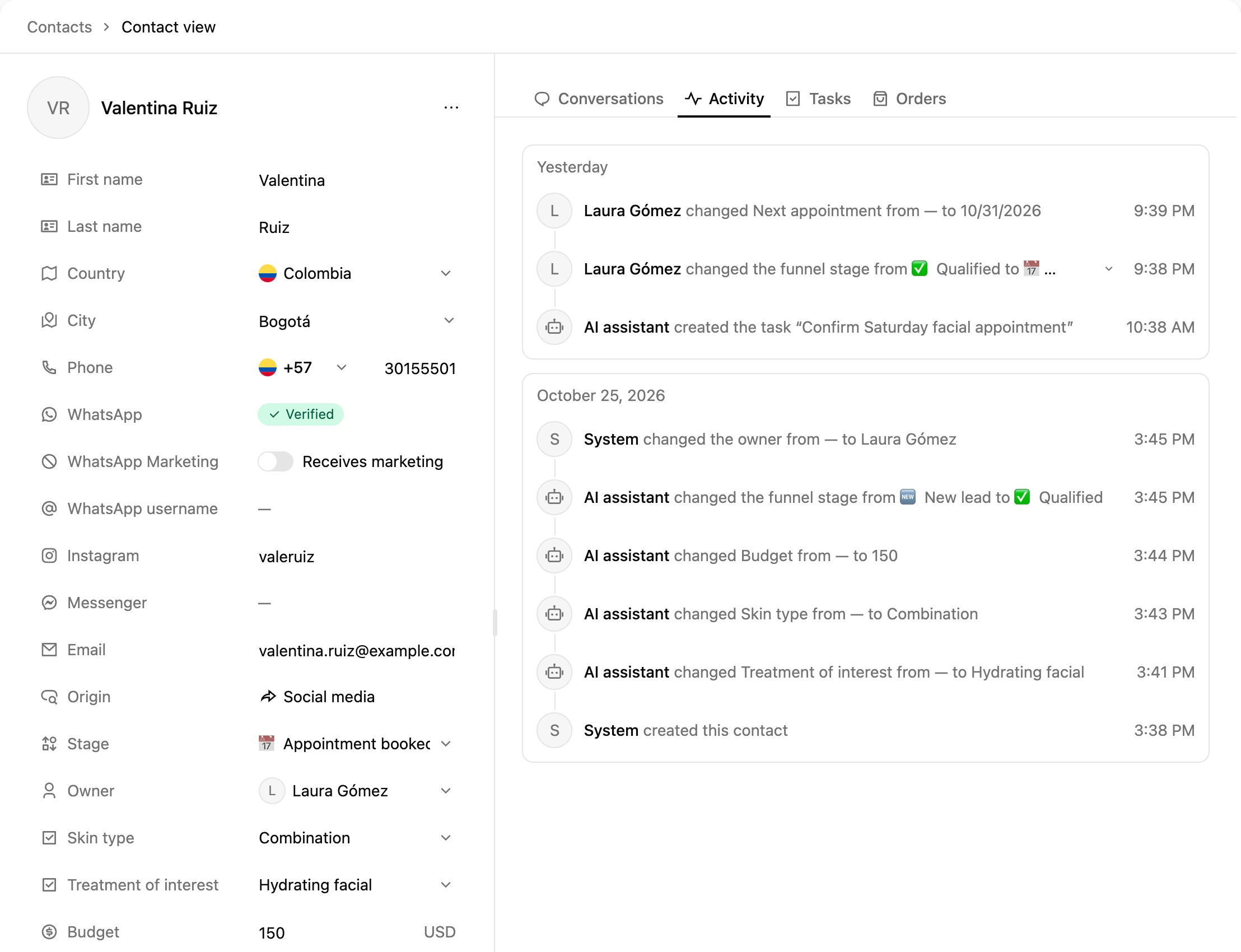
Task: Click the WhatsApp Marketing blocked icon
Action: click(49, 461)
